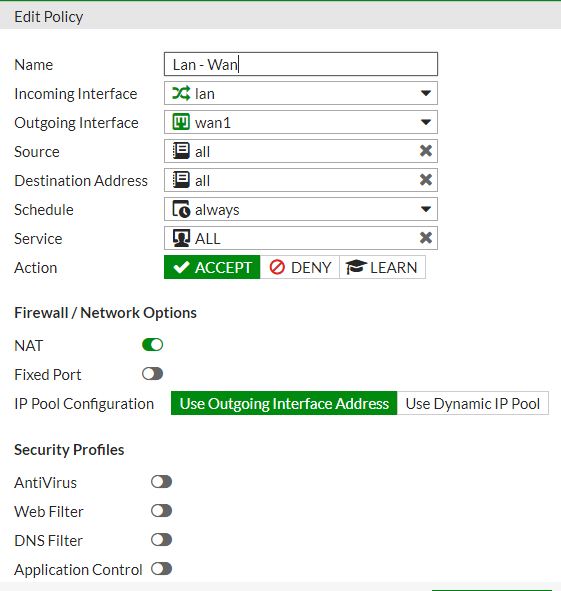Screen dimensions: 561x591
Task: Enable the Web Filter switch
Action: pos(161,511)
